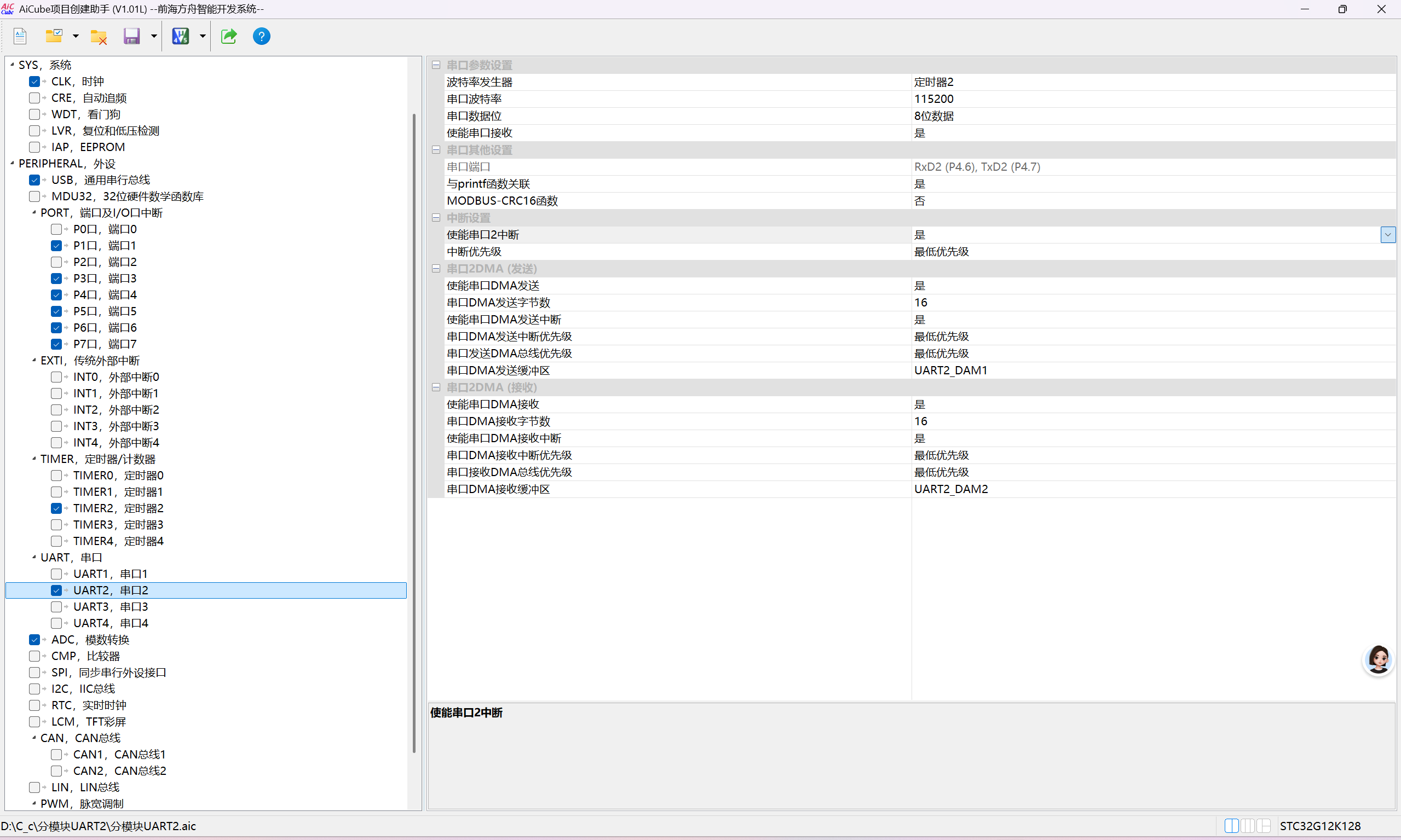Open help with the blue question mark

261,36
